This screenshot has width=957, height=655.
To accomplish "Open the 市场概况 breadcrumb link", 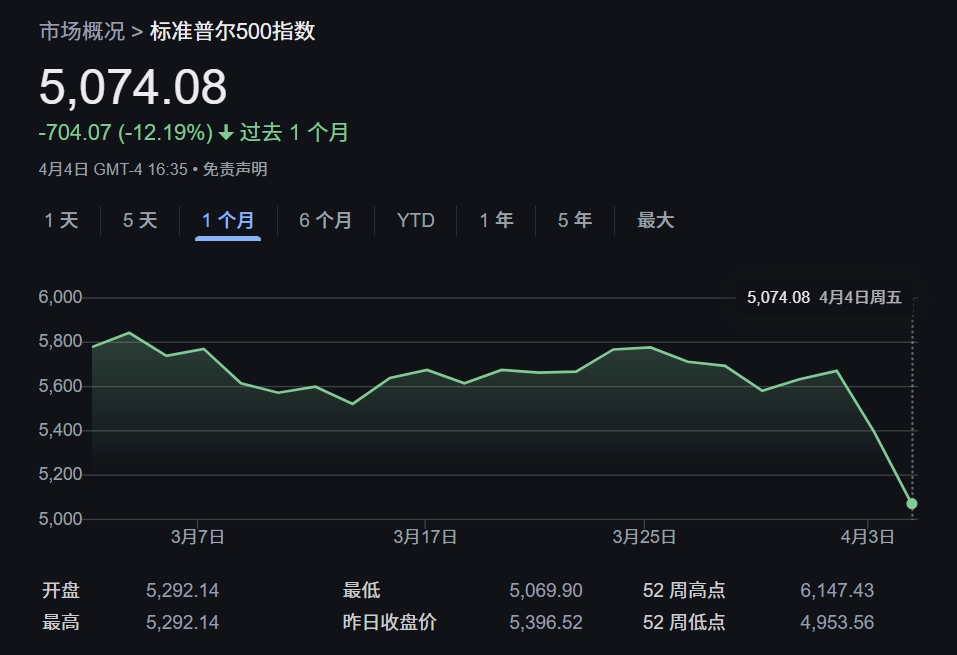I will click(82, 31).
